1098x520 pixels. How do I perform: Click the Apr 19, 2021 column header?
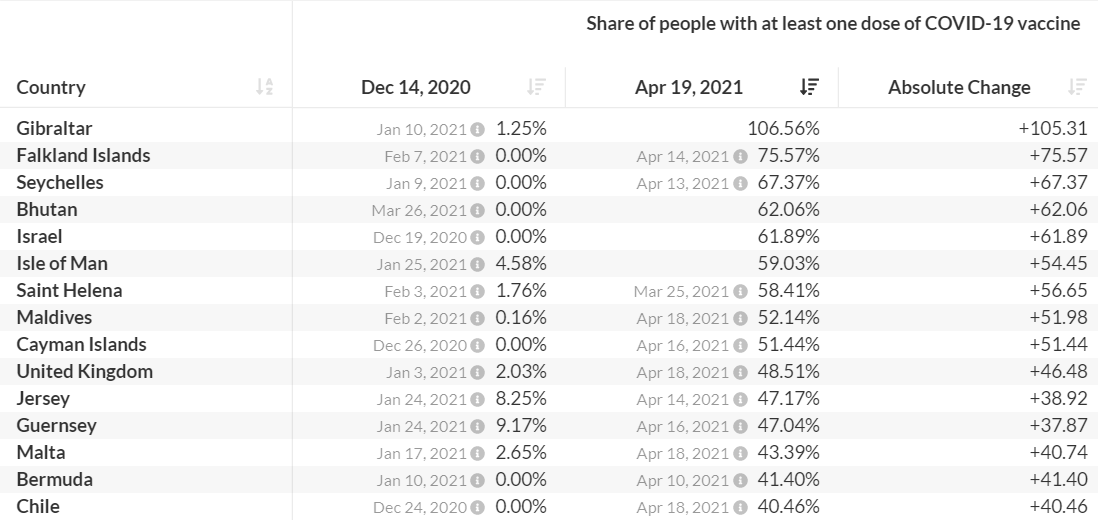tap(689, 87)
